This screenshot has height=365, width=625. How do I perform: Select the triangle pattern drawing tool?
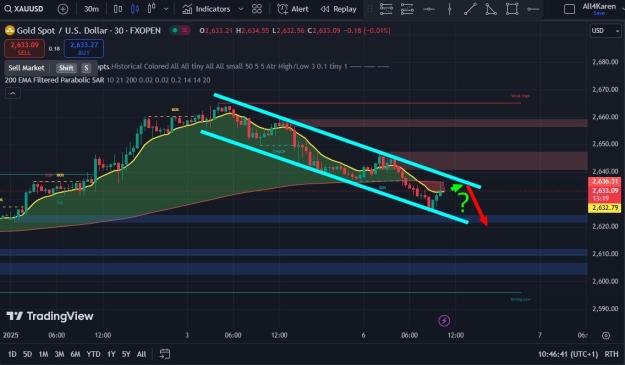tap(491, 9)
